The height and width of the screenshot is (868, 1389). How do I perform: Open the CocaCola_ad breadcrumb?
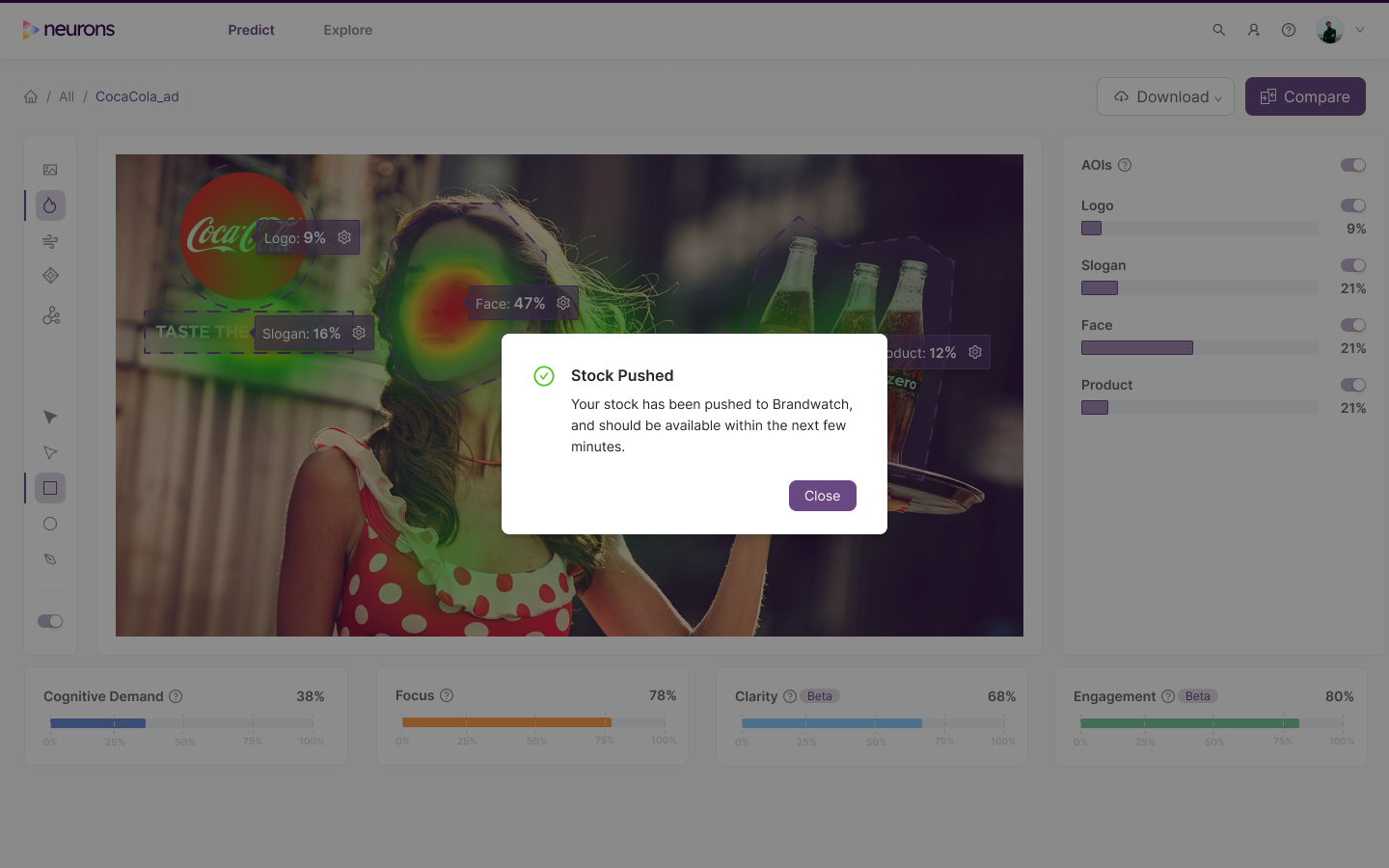tap(137, 96)
